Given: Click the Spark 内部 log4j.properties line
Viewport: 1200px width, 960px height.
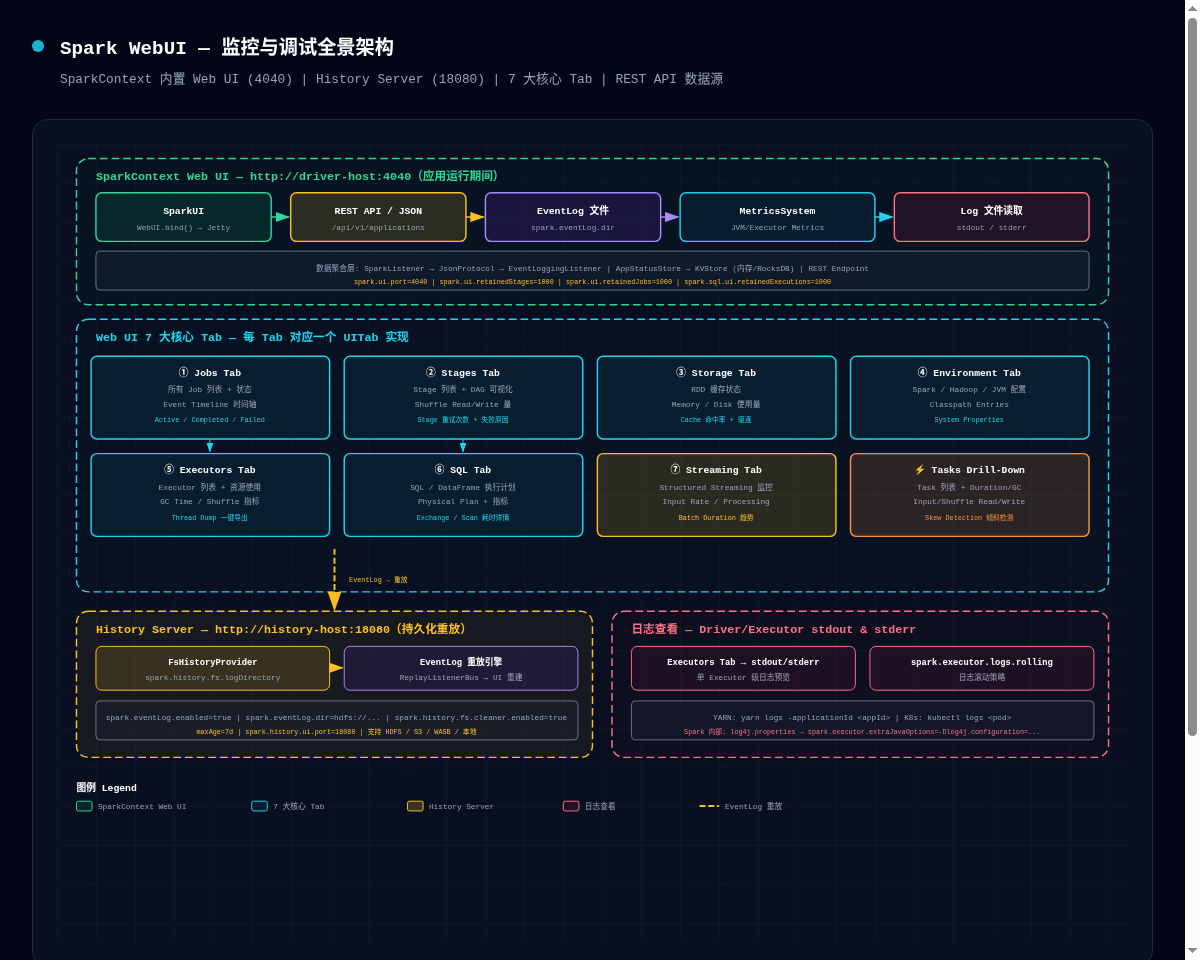Looking at the screenshot, I should 862,732.
